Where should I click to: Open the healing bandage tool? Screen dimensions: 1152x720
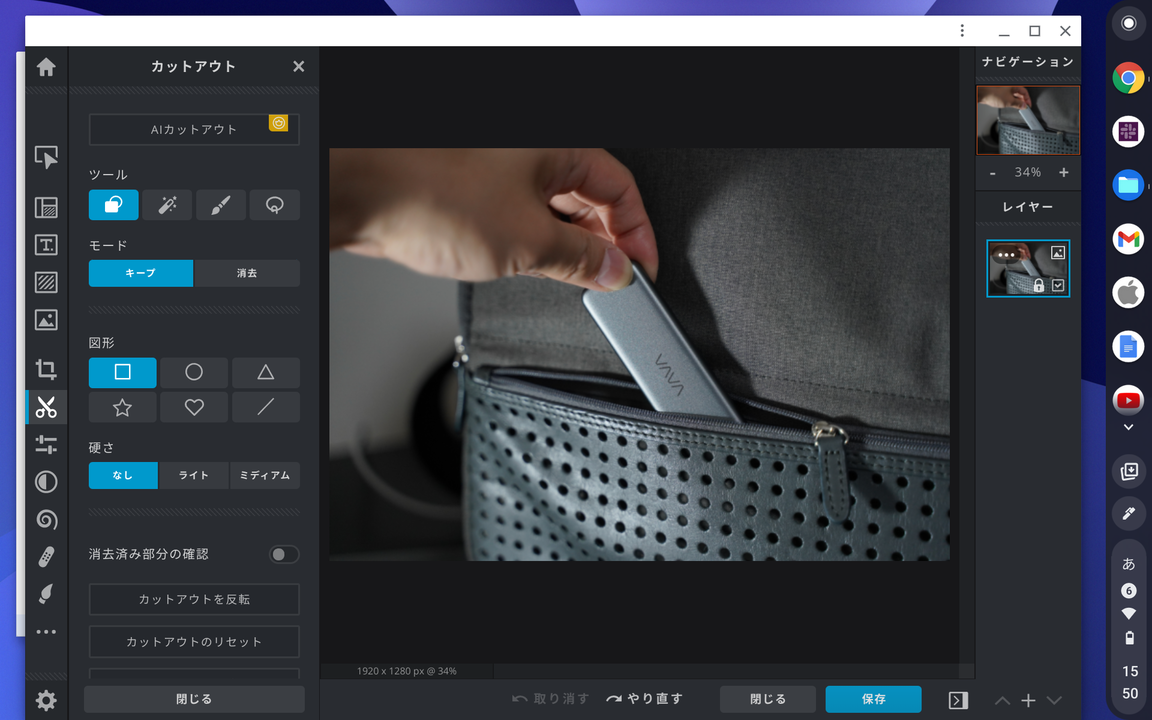(46, 557)
